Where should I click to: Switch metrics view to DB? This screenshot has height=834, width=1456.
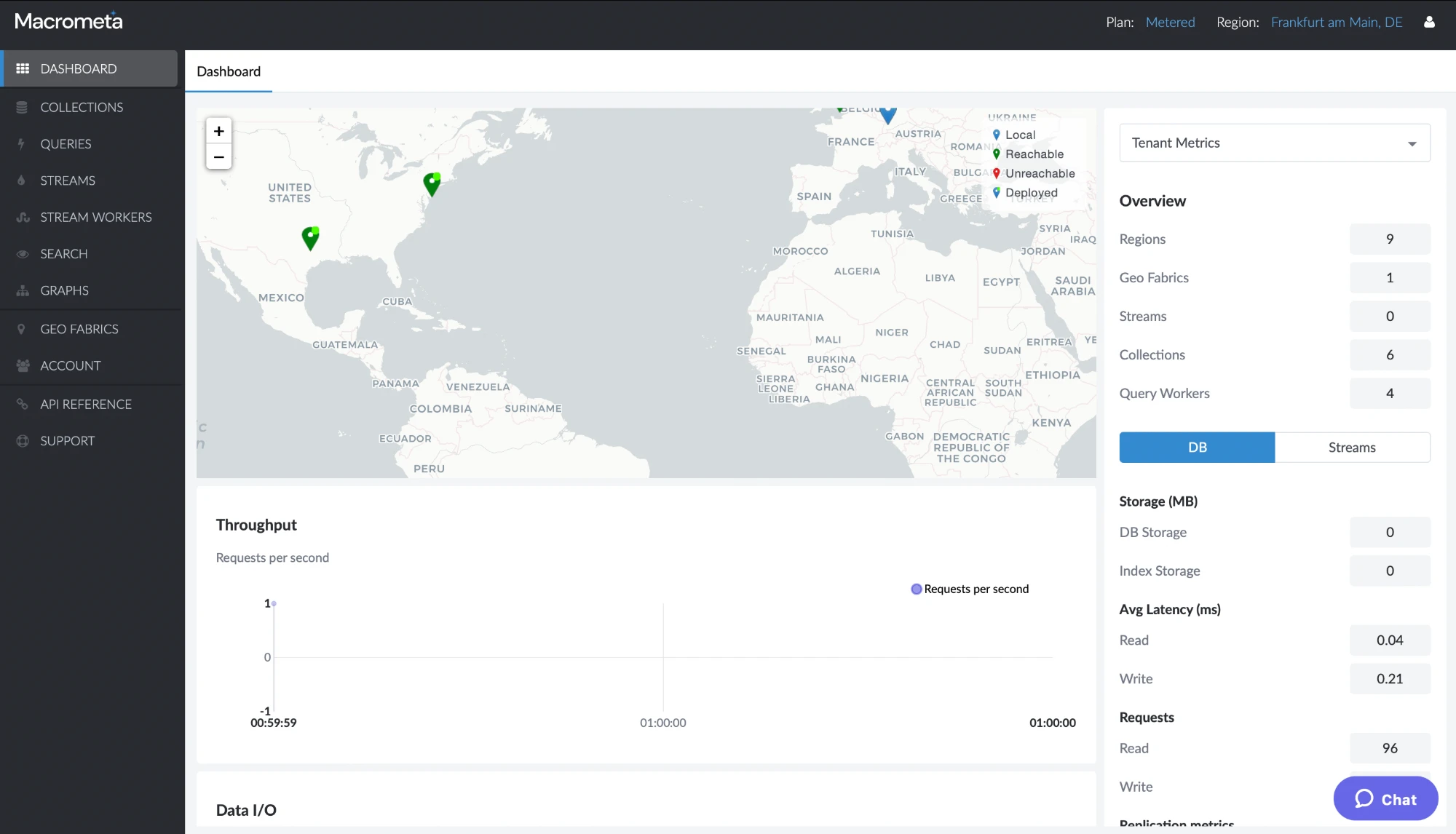tap(1197, 448)
